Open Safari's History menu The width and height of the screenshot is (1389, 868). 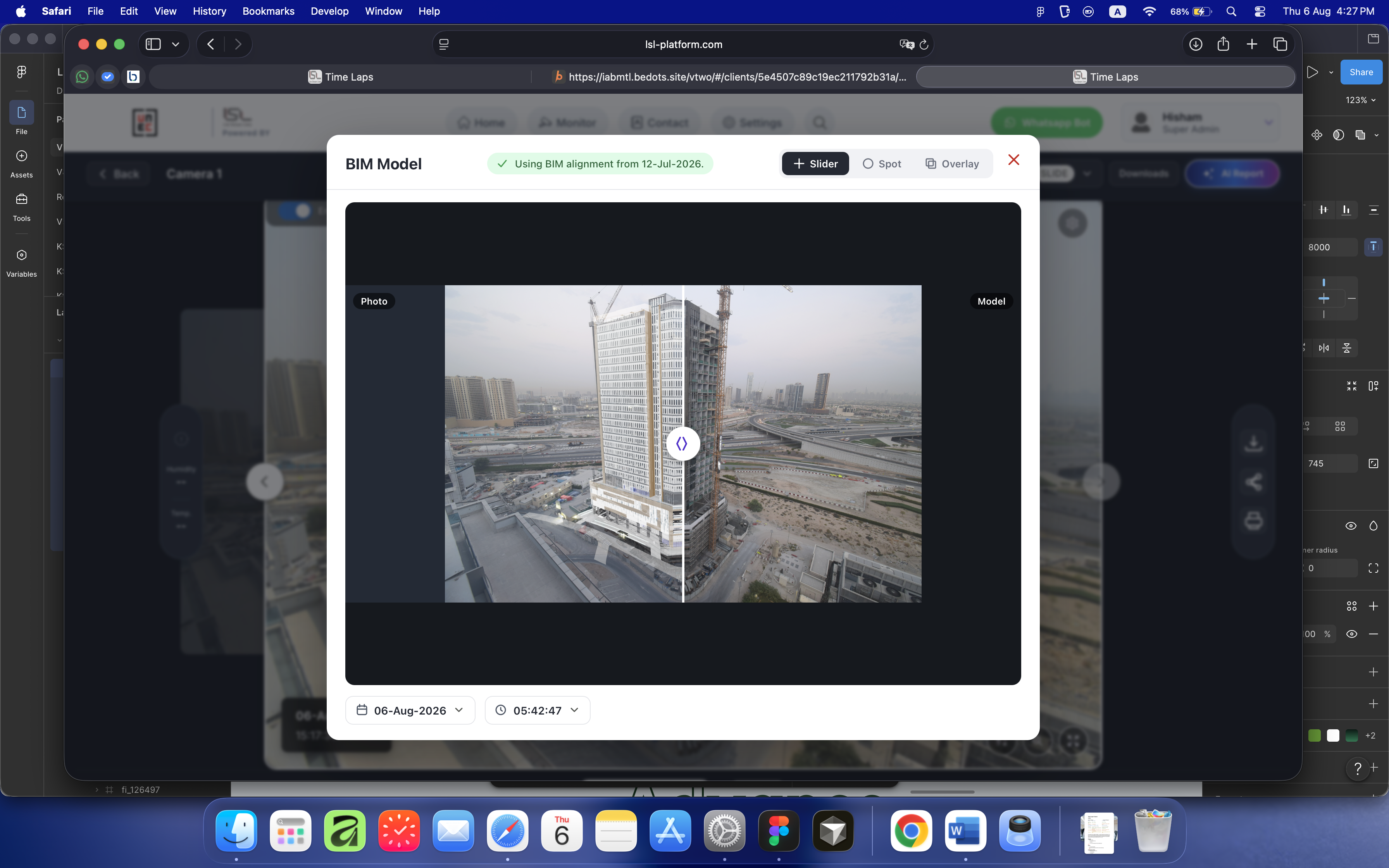click(x=209, y=11)
